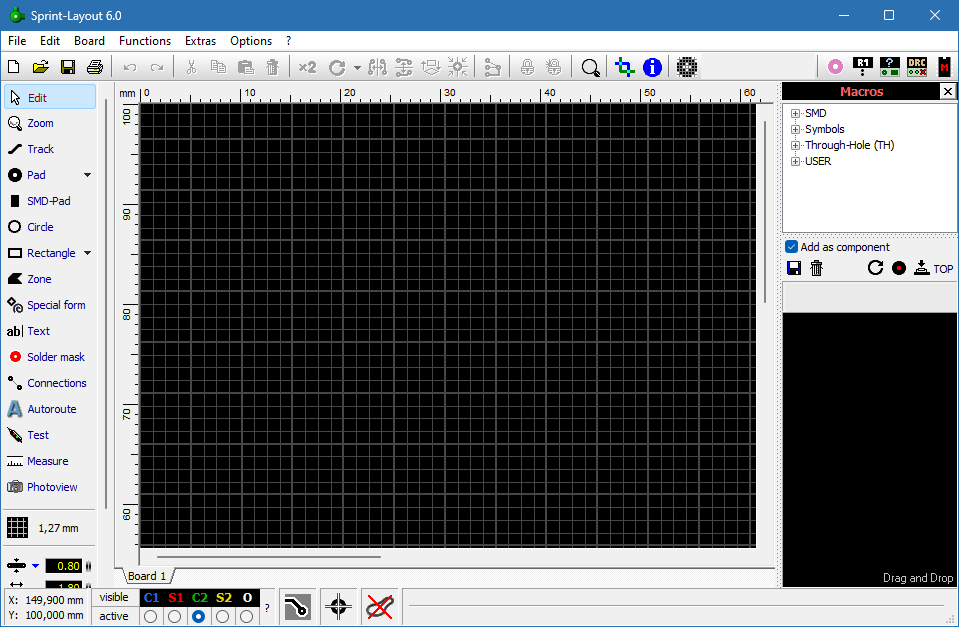This screenshot has width=959, height=627.
Task: Open the Edit menu
Action: [50, 40]
